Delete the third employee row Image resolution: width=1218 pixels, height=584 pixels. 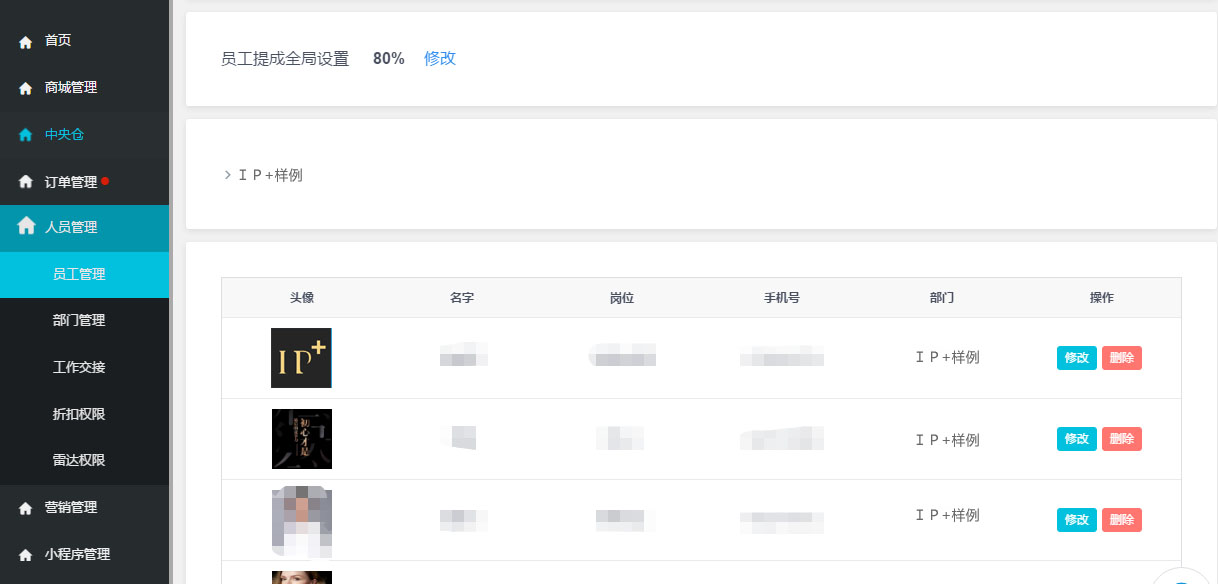point(1121,520)
